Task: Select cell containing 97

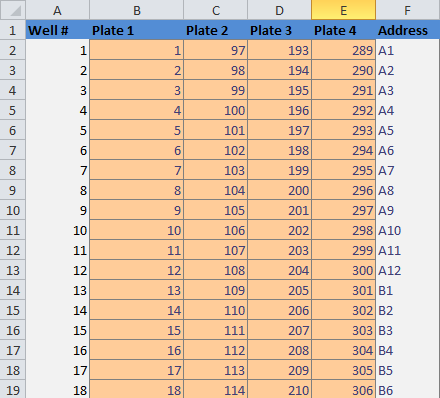Action: coord(216,50)
